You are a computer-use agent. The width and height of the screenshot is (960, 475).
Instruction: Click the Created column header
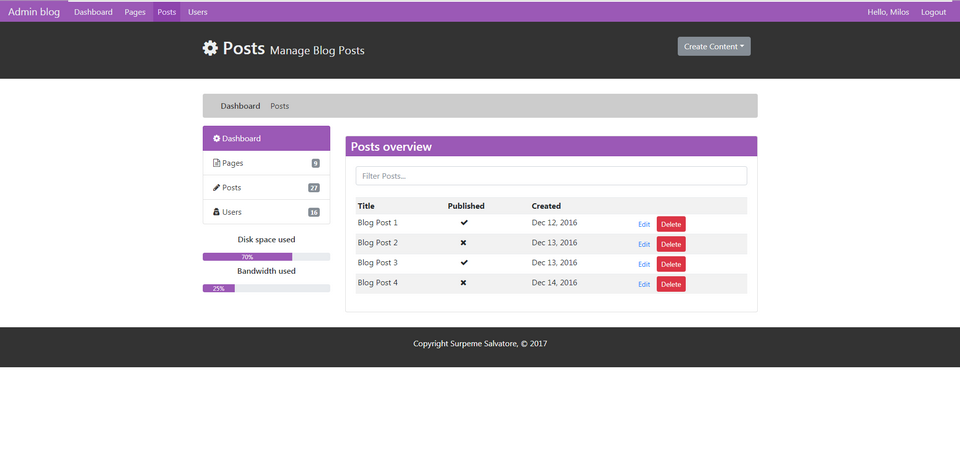[546, 206]
